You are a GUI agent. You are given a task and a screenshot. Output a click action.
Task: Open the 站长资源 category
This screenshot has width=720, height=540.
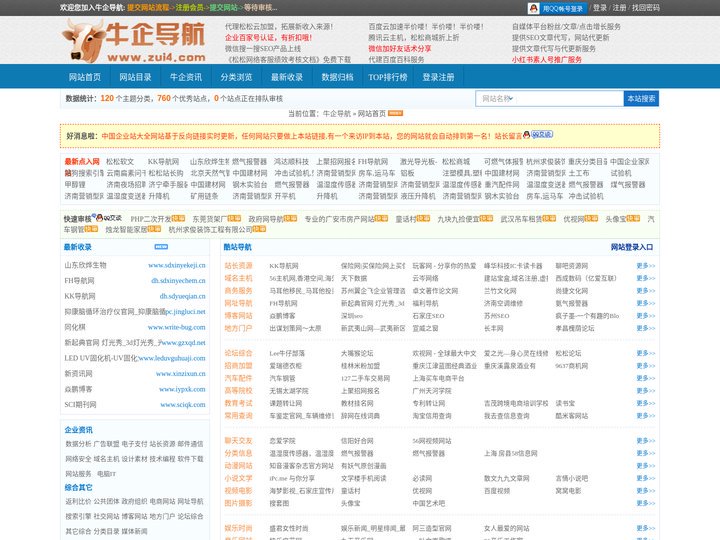(x=238, y=266)
